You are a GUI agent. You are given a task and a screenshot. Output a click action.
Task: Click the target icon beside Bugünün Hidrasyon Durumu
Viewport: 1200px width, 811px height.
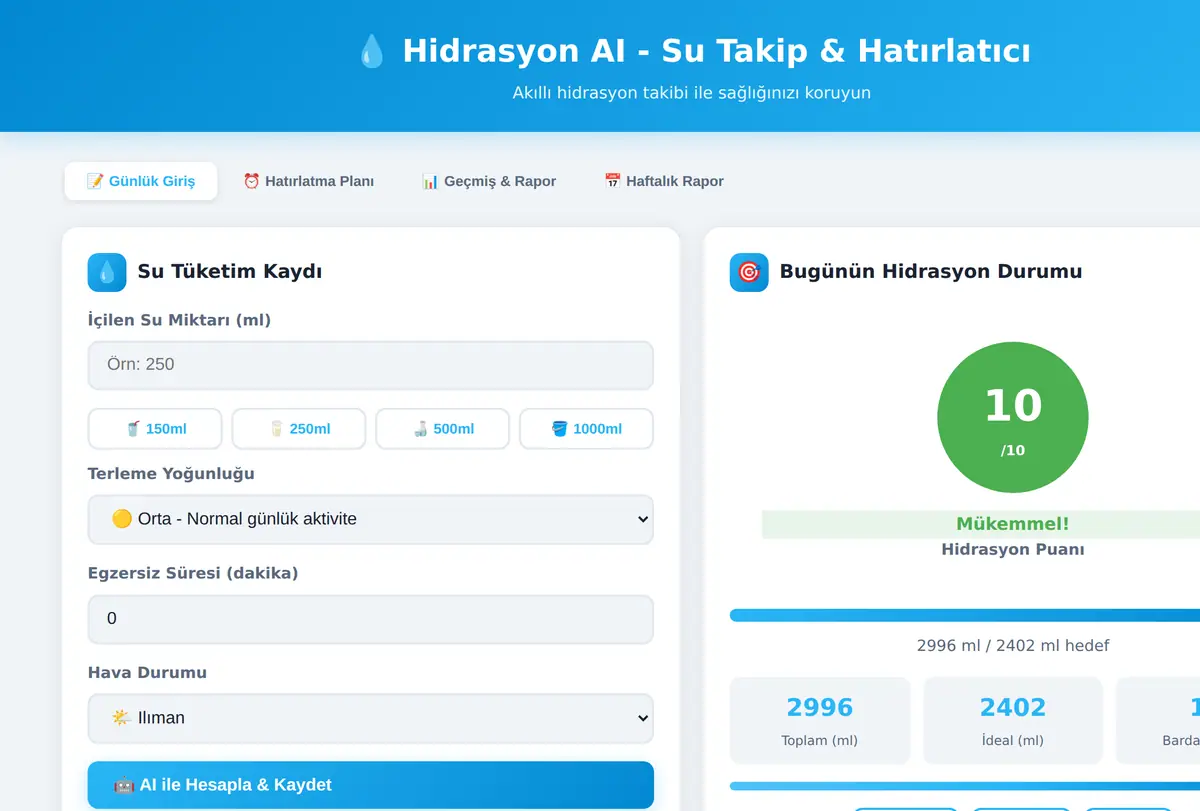click(x=749, y=272)
